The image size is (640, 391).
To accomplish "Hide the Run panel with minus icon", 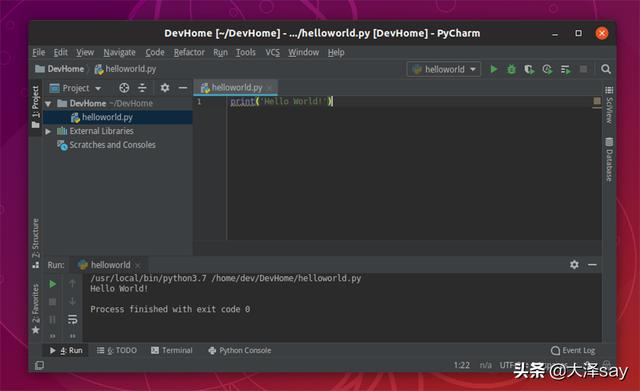I will pos(592,265).
